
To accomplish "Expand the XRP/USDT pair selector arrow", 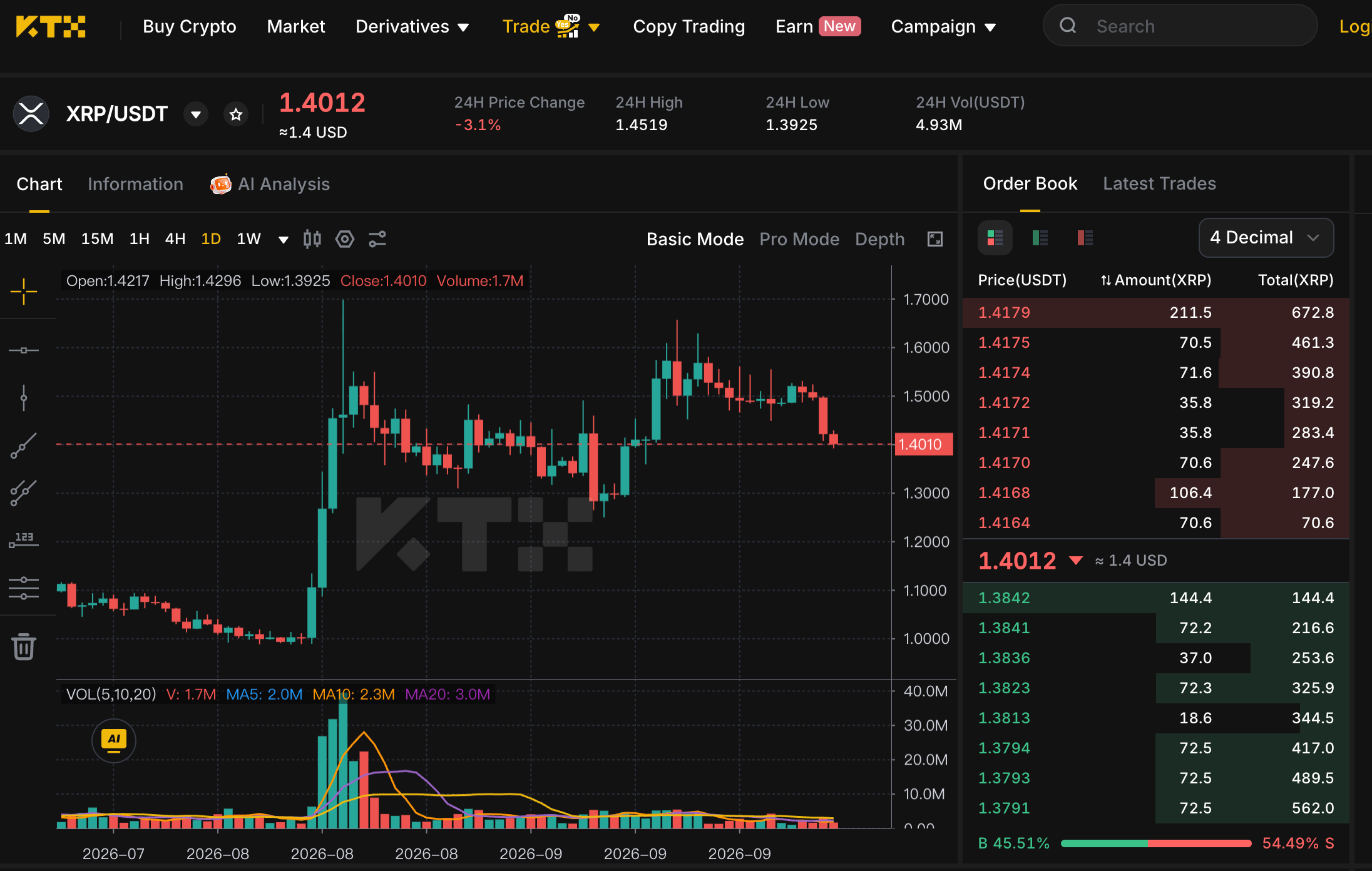I will [x=196, y=115].
